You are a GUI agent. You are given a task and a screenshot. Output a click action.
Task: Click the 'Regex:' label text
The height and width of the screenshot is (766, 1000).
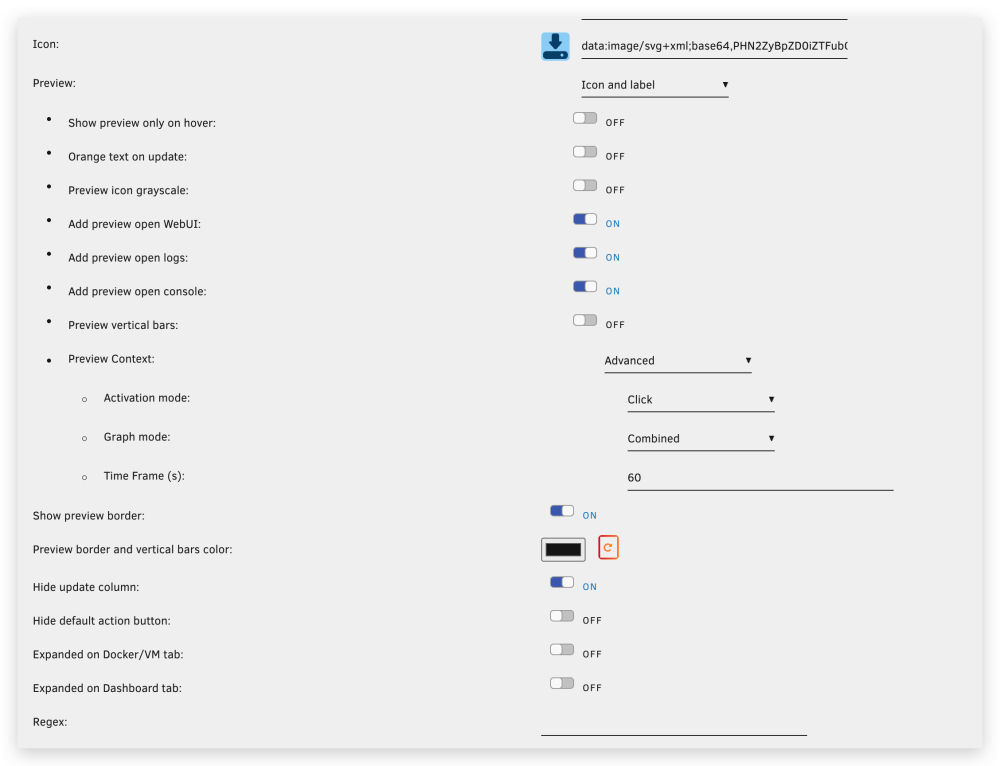point(50,722)
